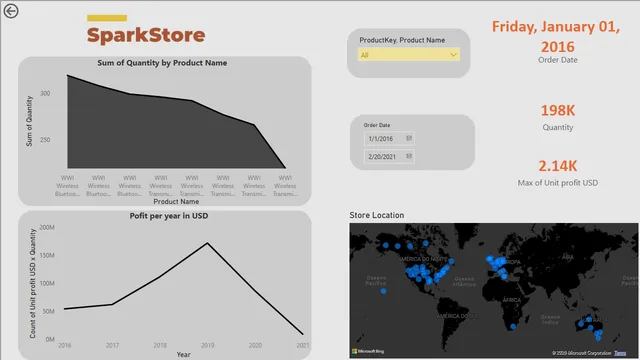The image size is (640, 360).
Task: Click the 2020 label on the Year axis
Action: pos(255,345)
